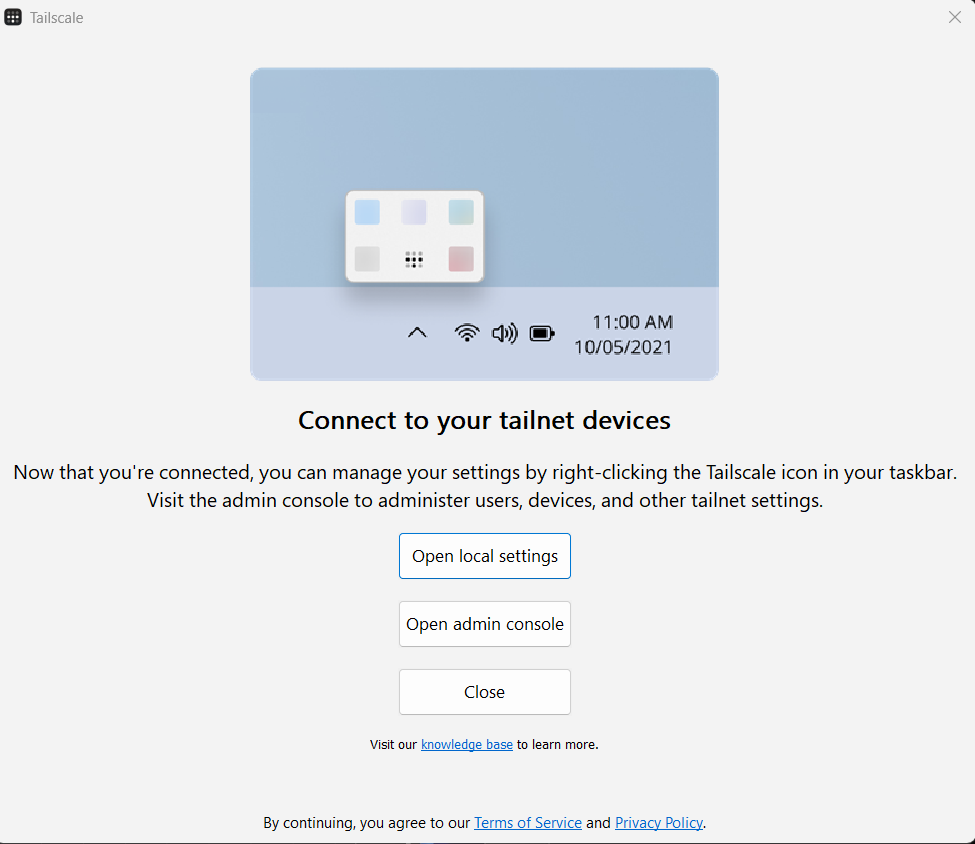The image size is (975, 844).
Task: Open local settings
Action: point(485,556)
